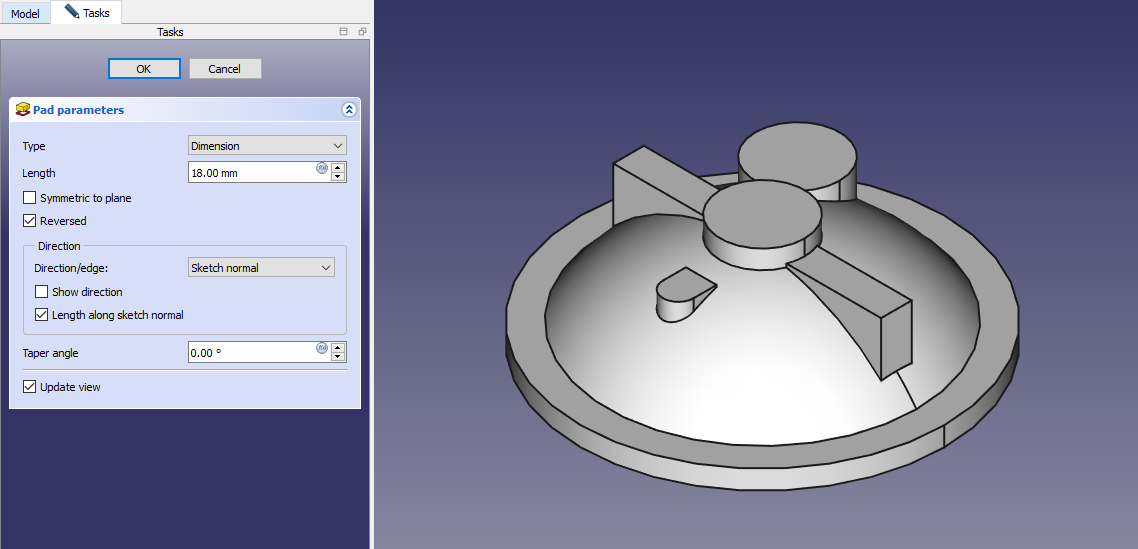
Task: Disable Length along sketch normal
Action: coord(42,315)
